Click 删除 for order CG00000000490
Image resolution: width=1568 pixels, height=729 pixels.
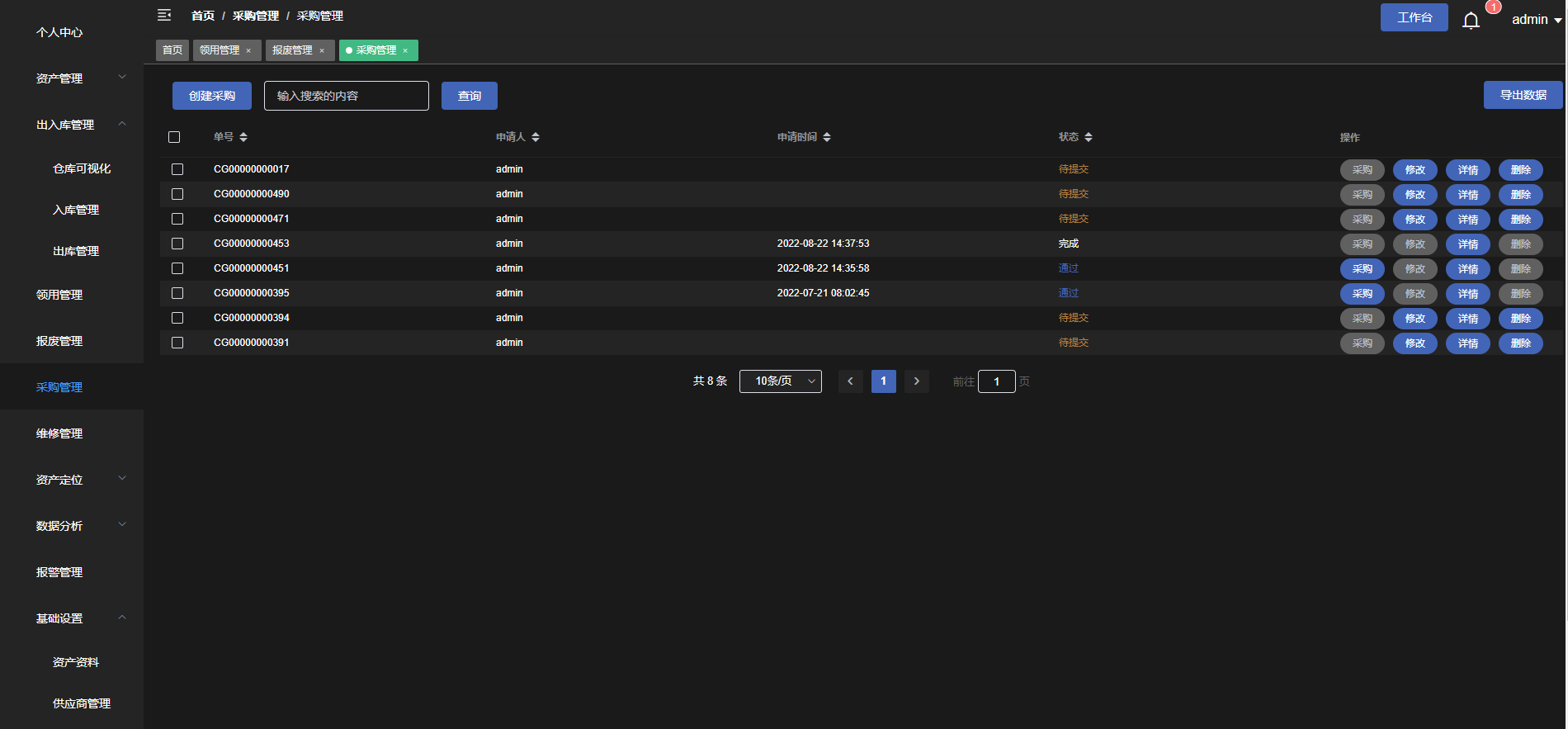point(1521,195)
